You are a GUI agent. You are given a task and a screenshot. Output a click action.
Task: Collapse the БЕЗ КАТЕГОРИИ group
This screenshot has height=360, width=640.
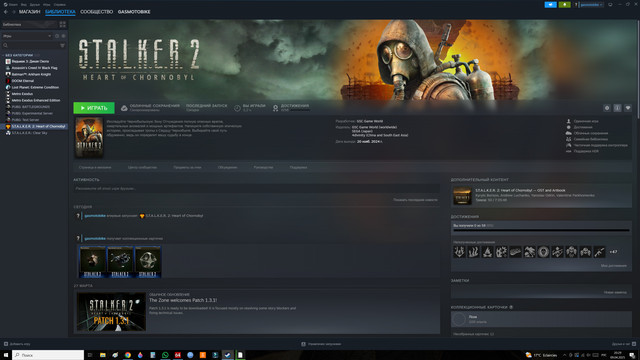[19, 55]
